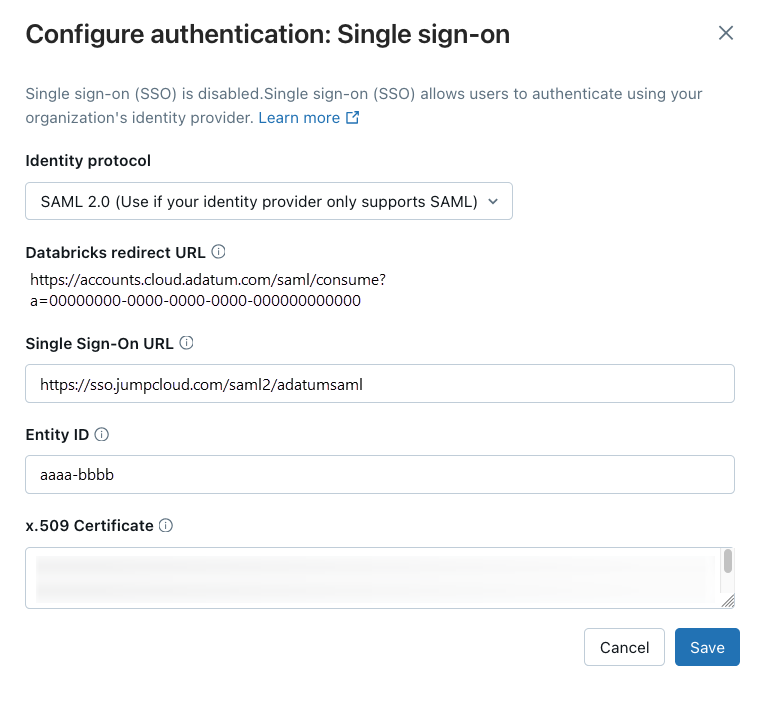The height and width of the screenshot is (702, 762).
Task: Click the external link icon beside Learn more
Action: [352, 118]
